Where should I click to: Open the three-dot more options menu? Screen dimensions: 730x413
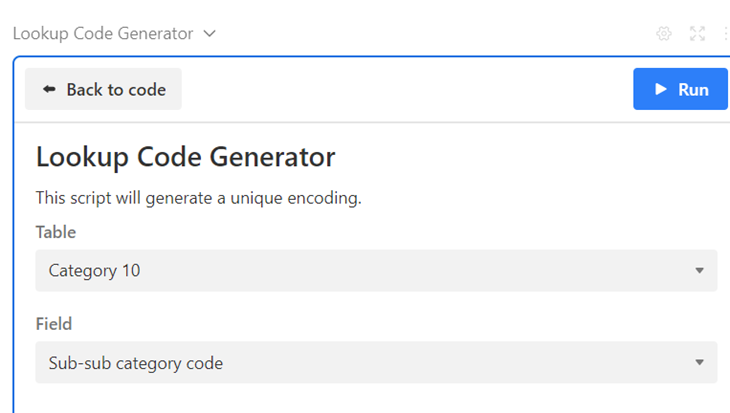724,34
